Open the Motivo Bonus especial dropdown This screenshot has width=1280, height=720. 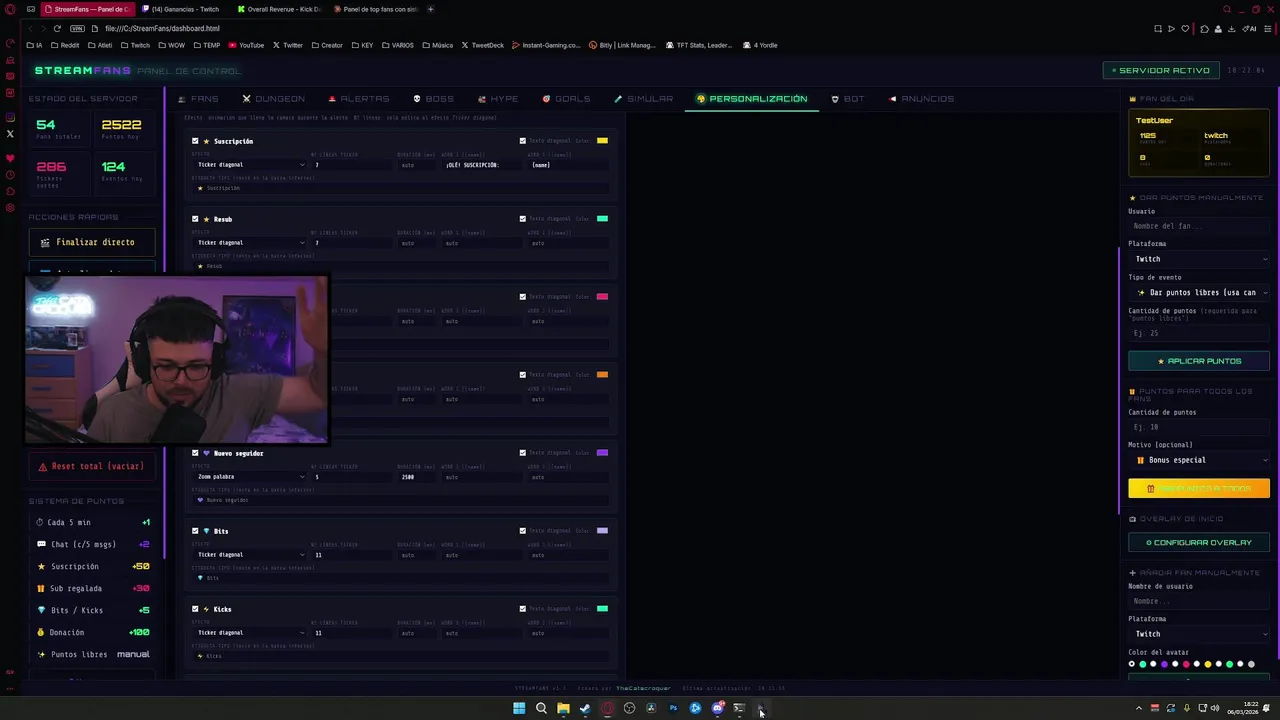[1199, 460]
